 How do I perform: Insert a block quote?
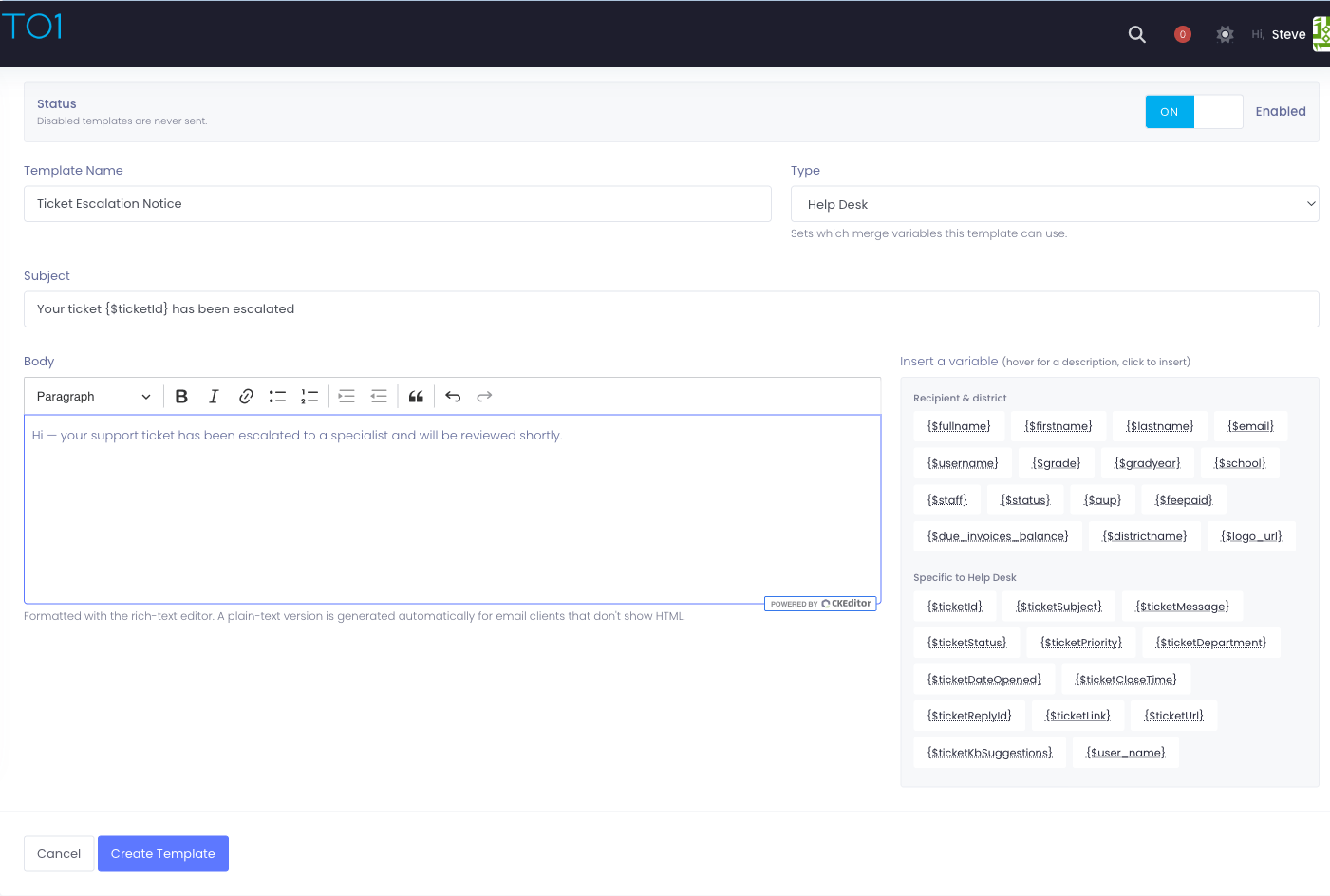tap(416, 397)
